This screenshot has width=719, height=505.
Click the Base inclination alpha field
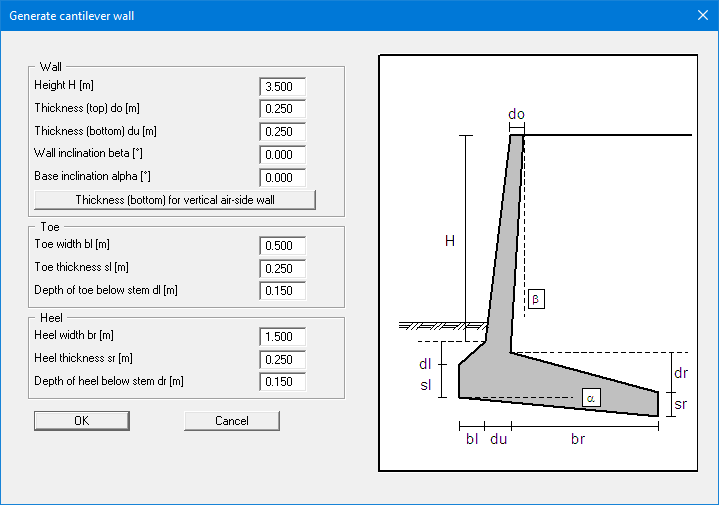[x=282, y=178]
